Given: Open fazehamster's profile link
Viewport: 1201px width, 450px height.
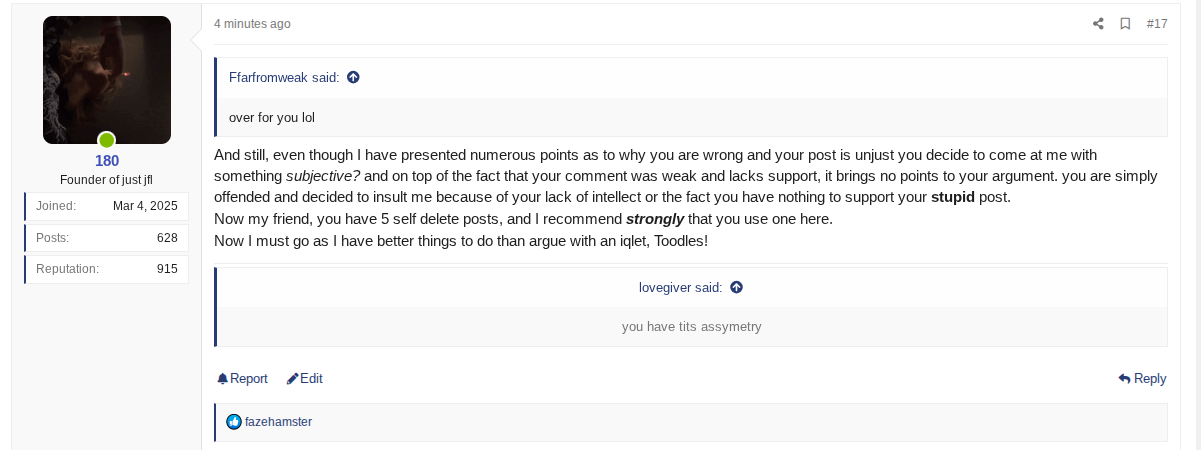Looking at the screenshot, I should pyautogui.click(x=278, y=422).
